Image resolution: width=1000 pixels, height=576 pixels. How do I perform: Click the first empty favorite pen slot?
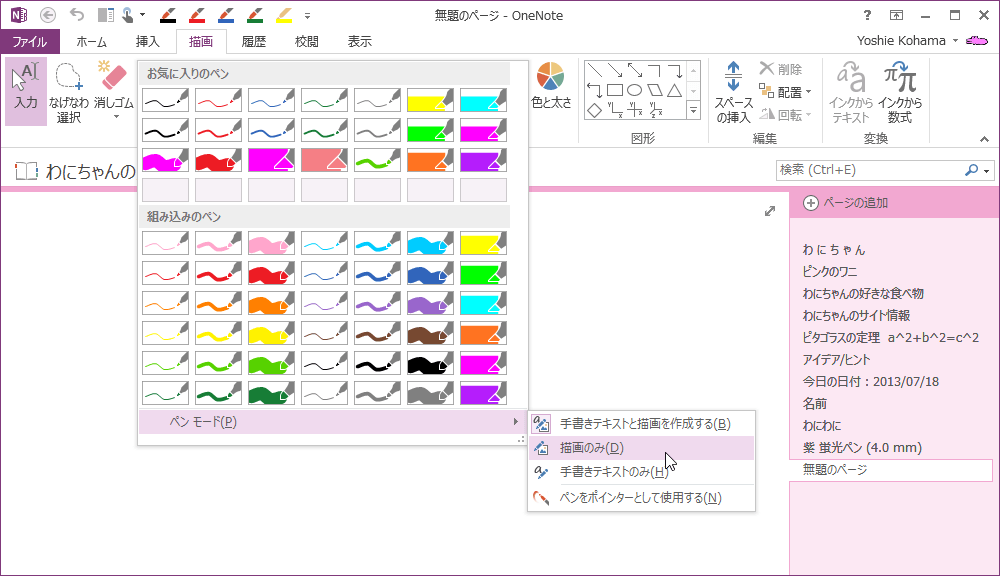pyautogui.click(x=165, y=190)
